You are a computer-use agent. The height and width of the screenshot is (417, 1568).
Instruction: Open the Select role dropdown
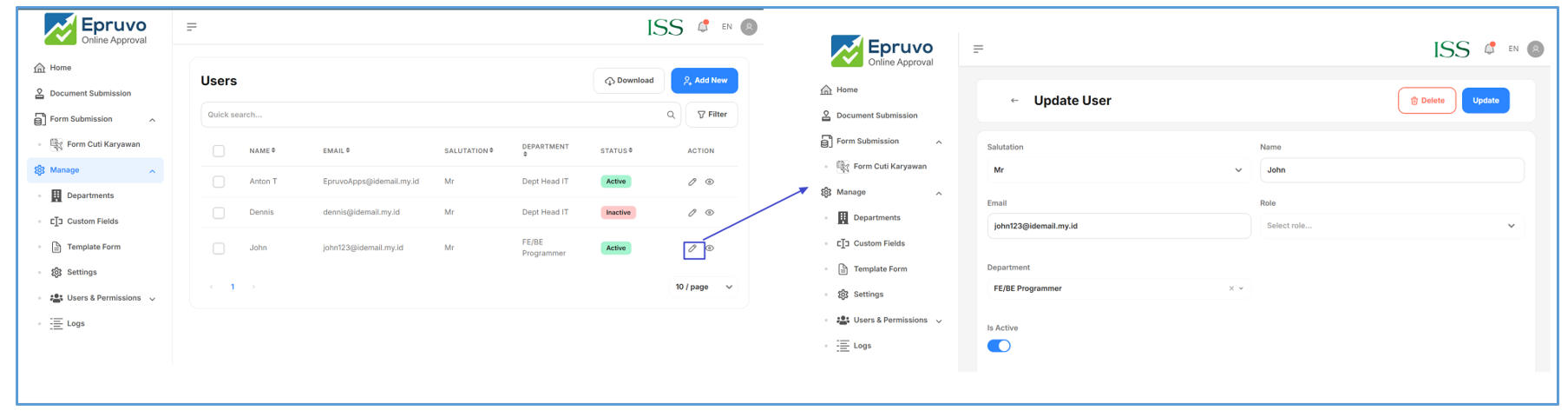coord(1391,226)
